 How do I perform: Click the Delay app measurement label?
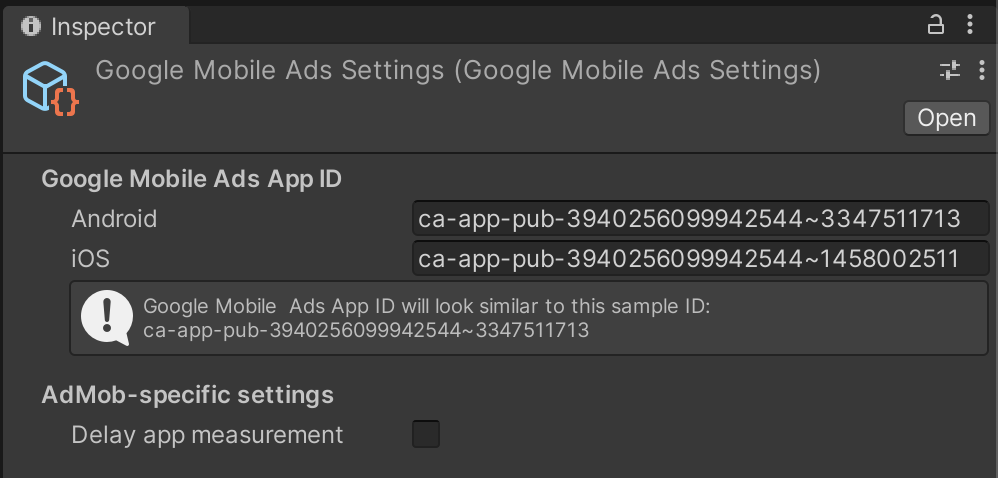(207, 435)
